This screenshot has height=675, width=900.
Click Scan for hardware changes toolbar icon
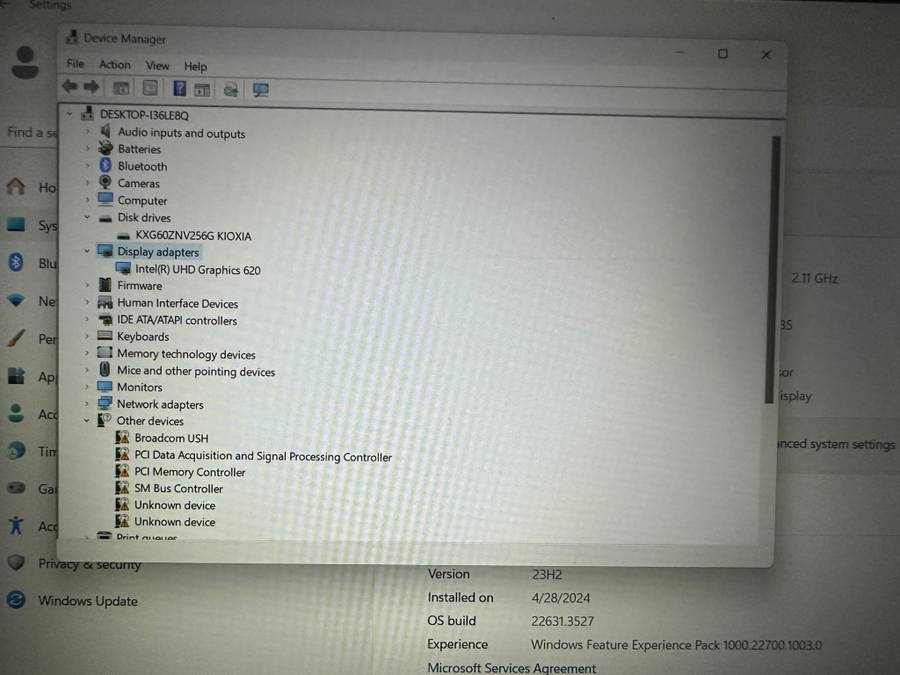coord(261,90)
